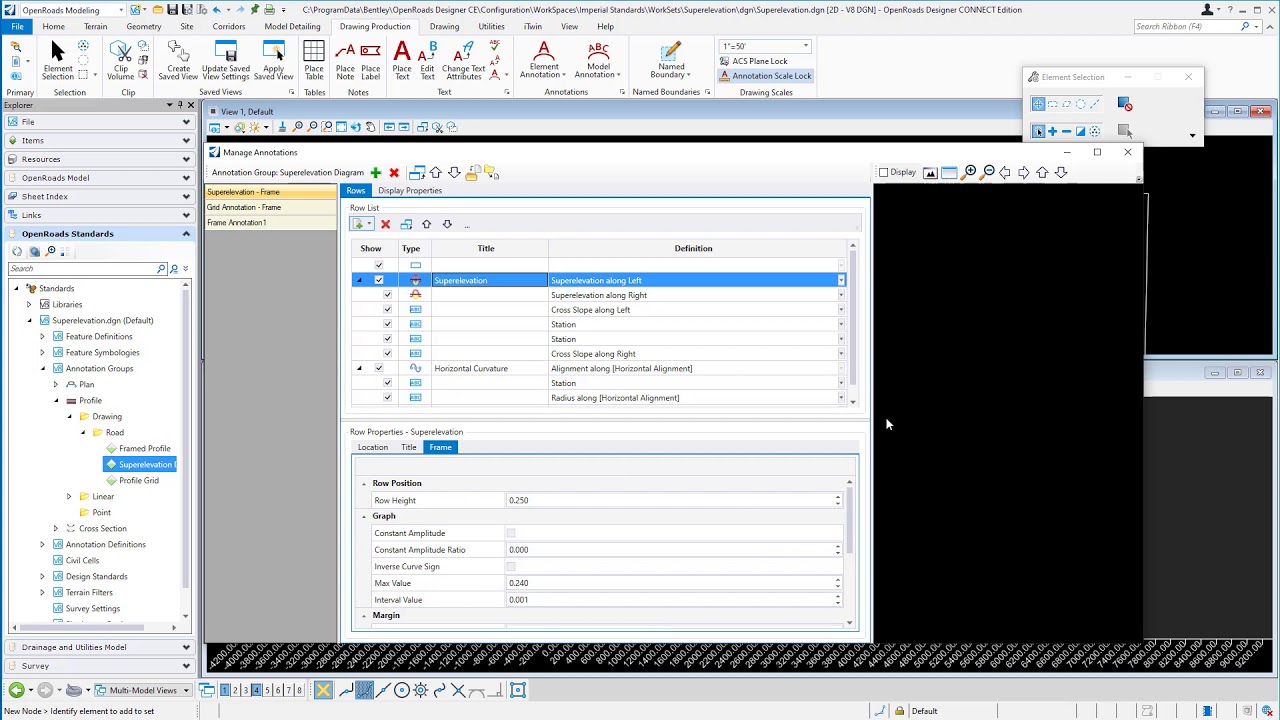Image resolution: width=1280 pixels, height=720 pixels.
Task: Enable the Constant Amplitude checkbox
Action: [510, 533]
